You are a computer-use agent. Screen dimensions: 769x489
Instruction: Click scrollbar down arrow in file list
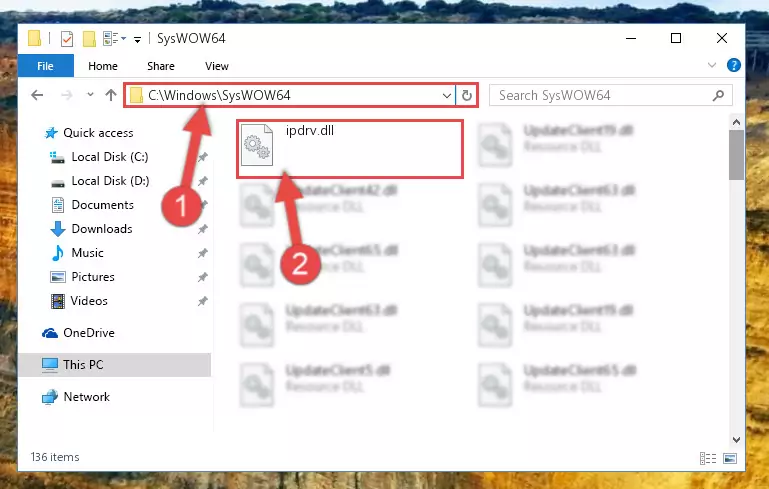pos(736,439)
